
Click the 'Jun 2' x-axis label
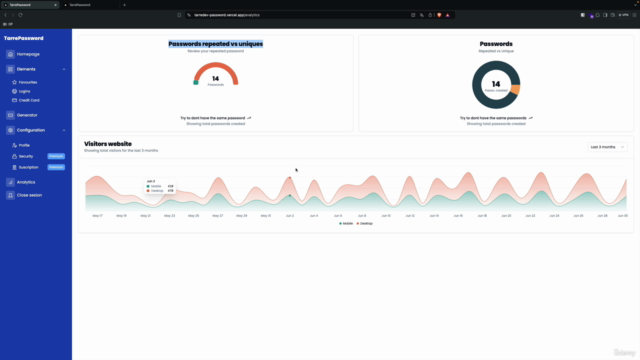(x=290, y=216)
